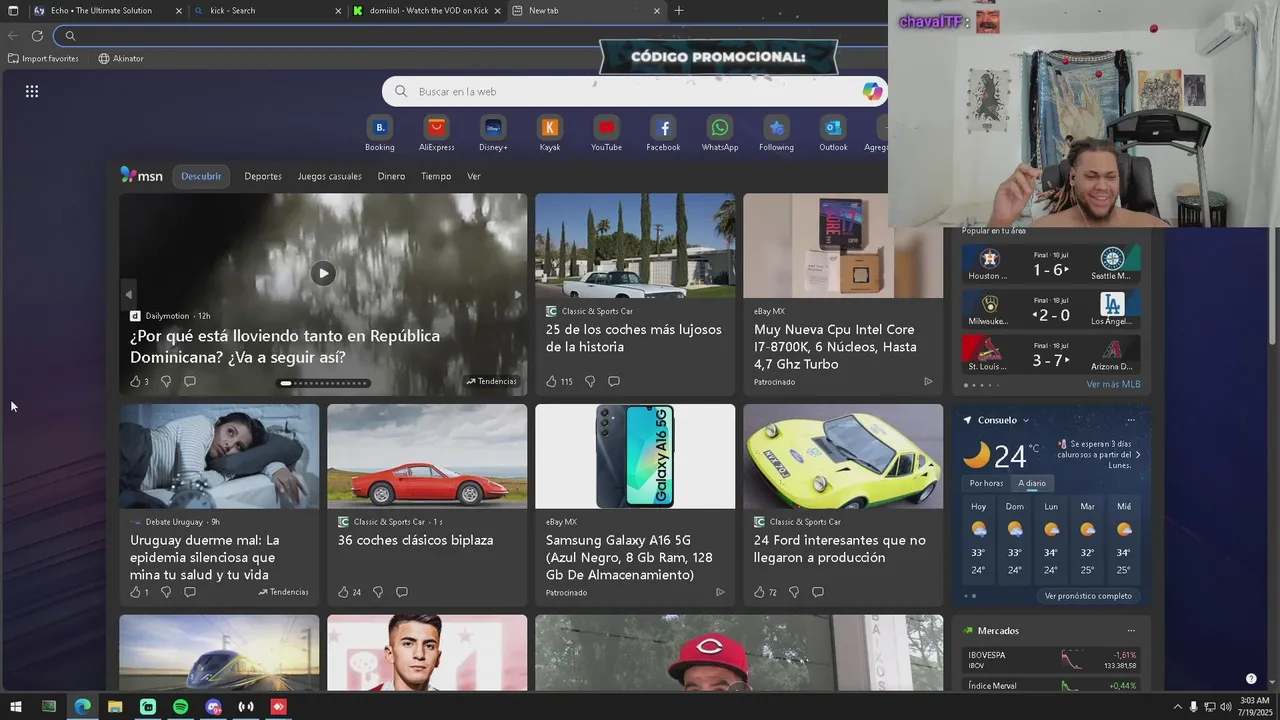This screenshot has width=1280, height=720.
Task: Open the YouTube shortcut icon
Action: point(606,128)
